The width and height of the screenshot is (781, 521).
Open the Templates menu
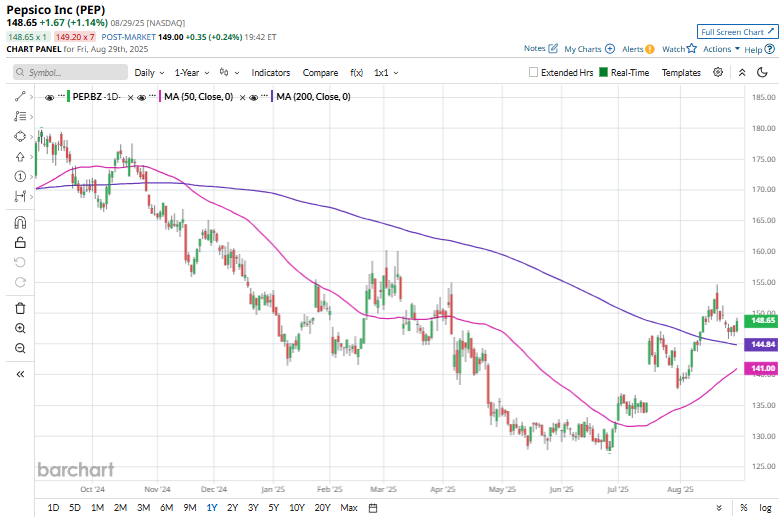click(681, 73)
